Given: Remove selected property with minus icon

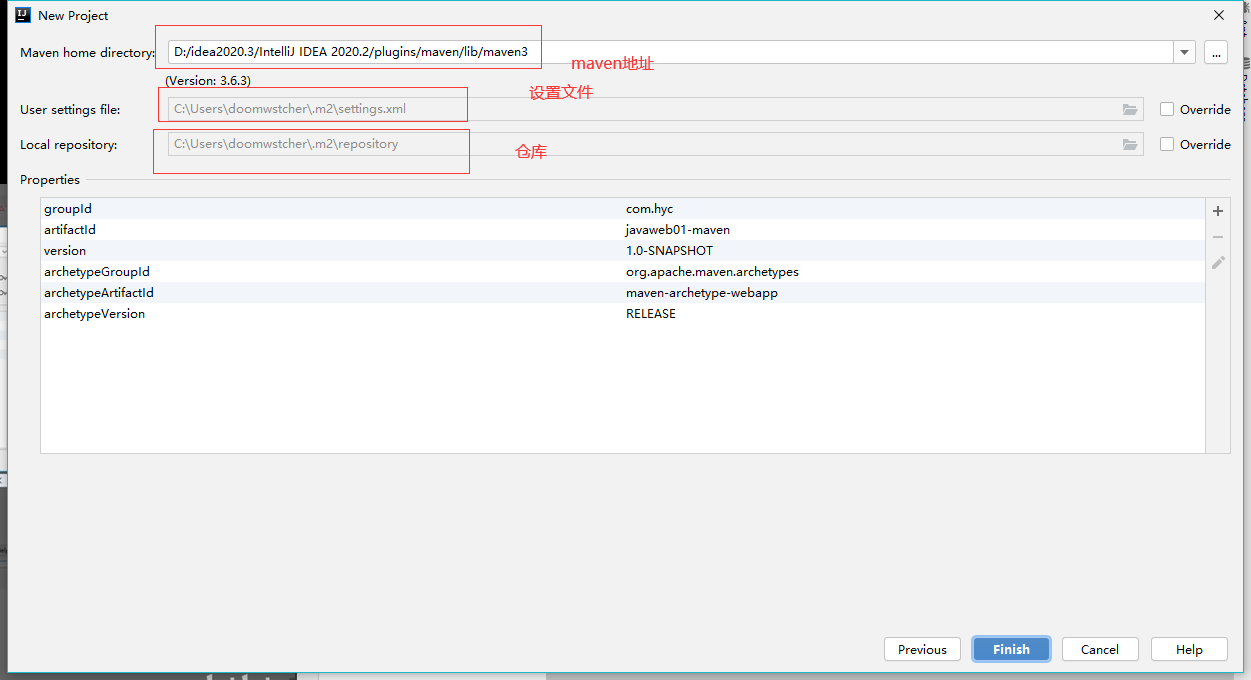Looking at the screenshot, I should click(1218, 237).
